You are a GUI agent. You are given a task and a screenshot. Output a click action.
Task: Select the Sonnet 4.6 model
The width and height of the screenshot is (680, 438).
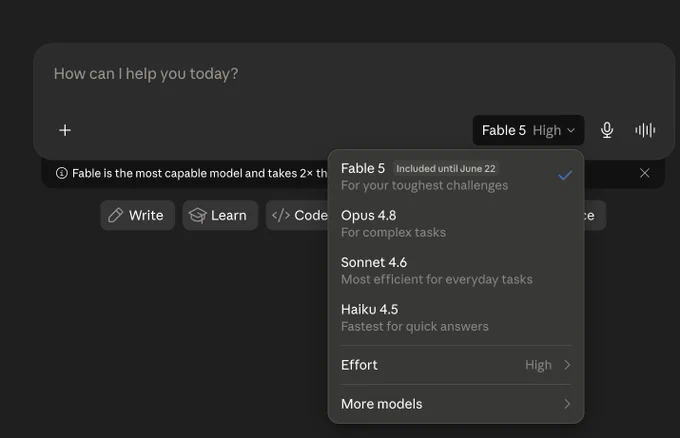pyautogui.click(x=456, y=271)
